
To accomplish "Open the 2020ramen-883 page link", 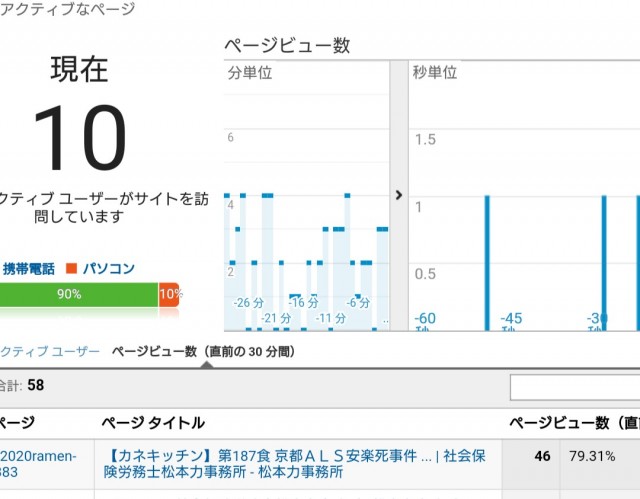I will pyautogui.click(x=38, y=464).
